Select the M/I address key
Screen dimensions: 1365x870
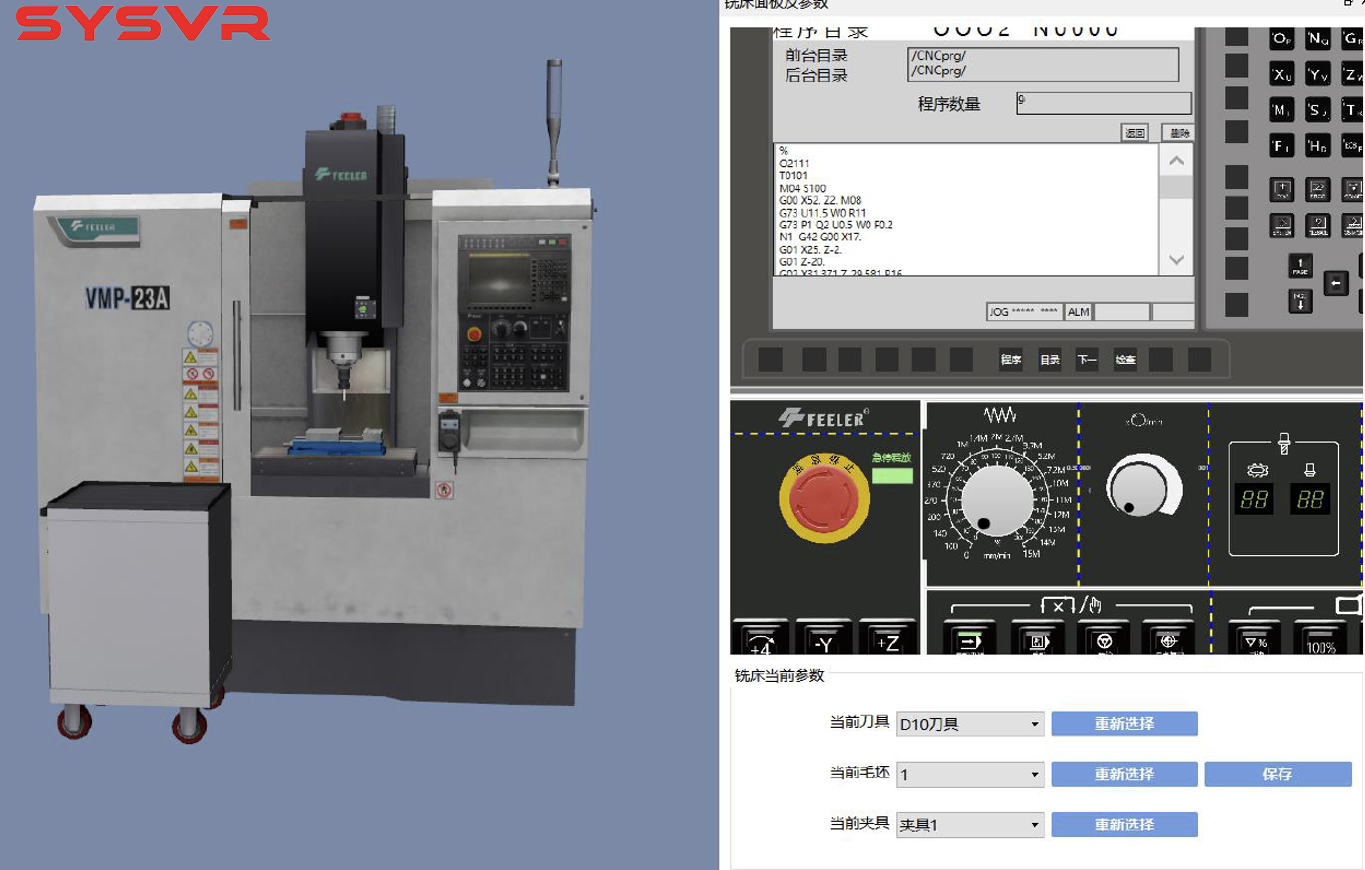click(1282, 110)
